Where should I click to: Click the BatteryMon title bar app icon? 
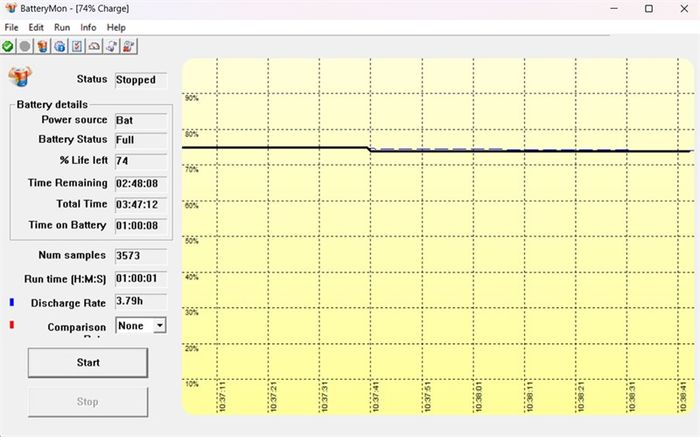pyautogui.click(x=11, y=8)
